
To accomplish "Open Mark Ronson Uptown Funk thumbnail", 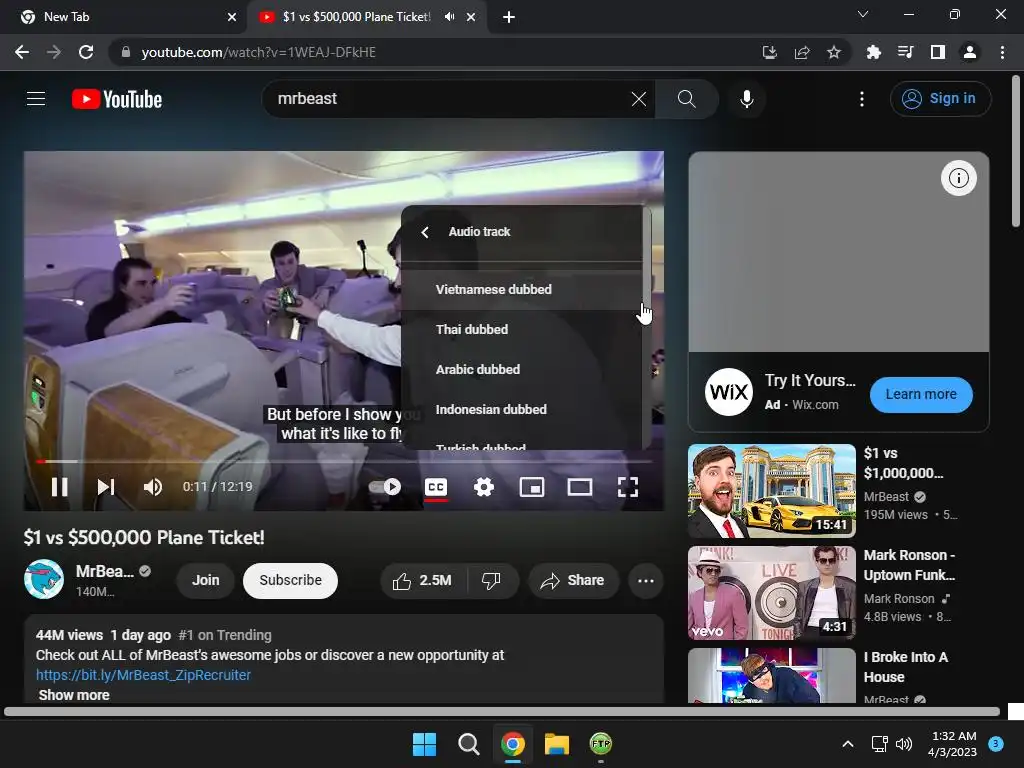I will (772, 593).
